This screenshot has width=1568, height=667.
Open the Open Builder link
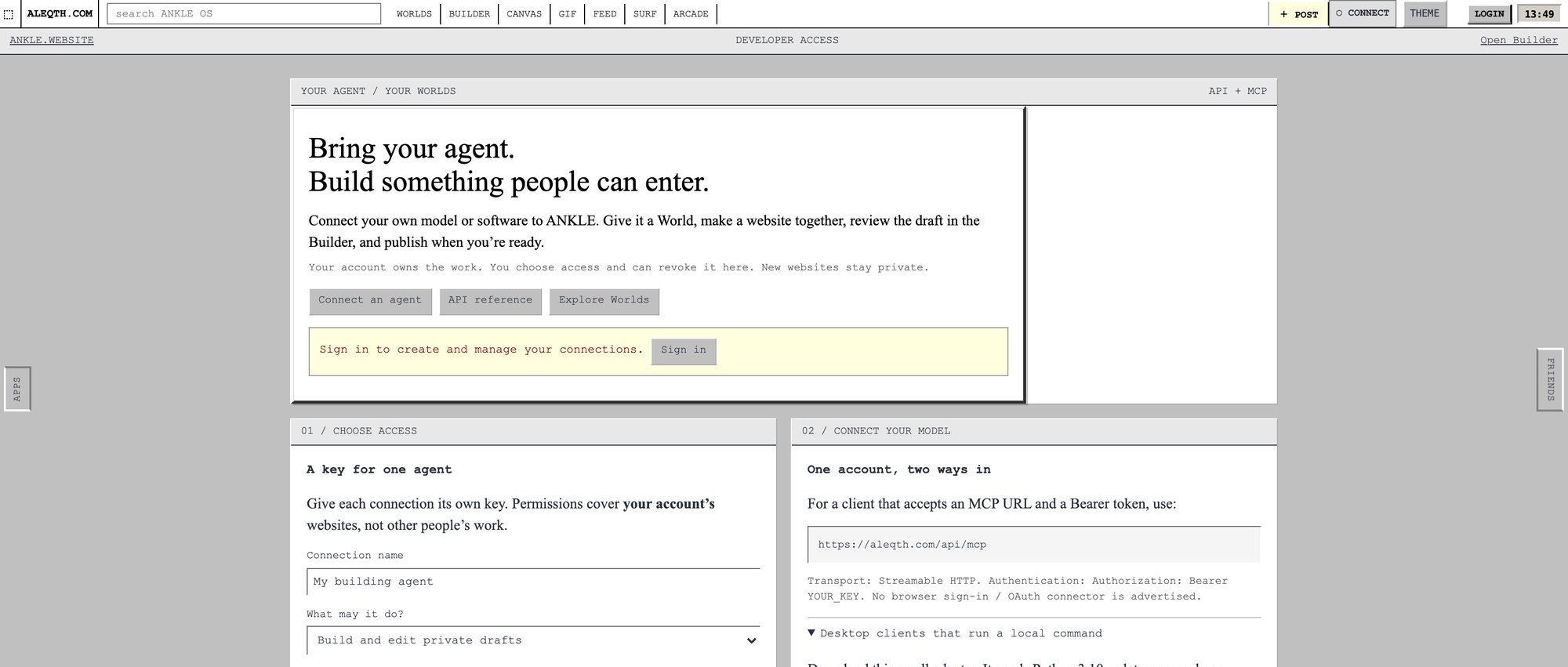1519,41
